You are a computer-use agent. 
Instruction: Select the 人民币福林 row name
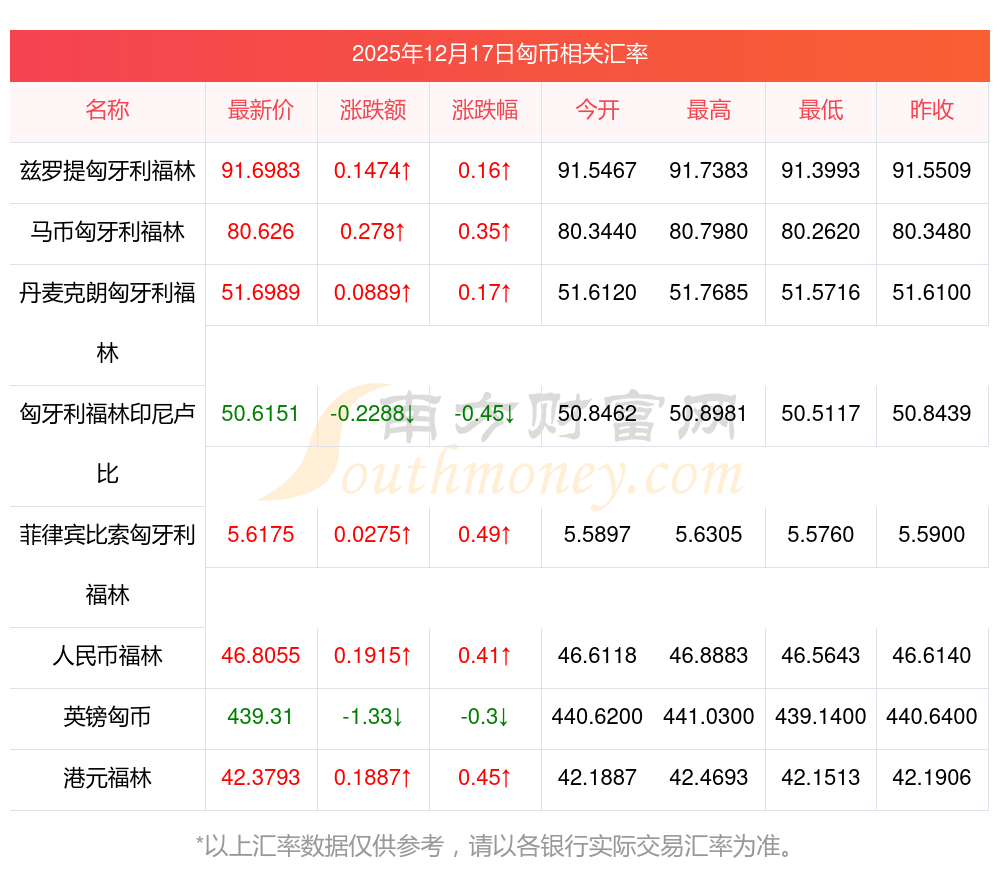[x=107, y=656]
